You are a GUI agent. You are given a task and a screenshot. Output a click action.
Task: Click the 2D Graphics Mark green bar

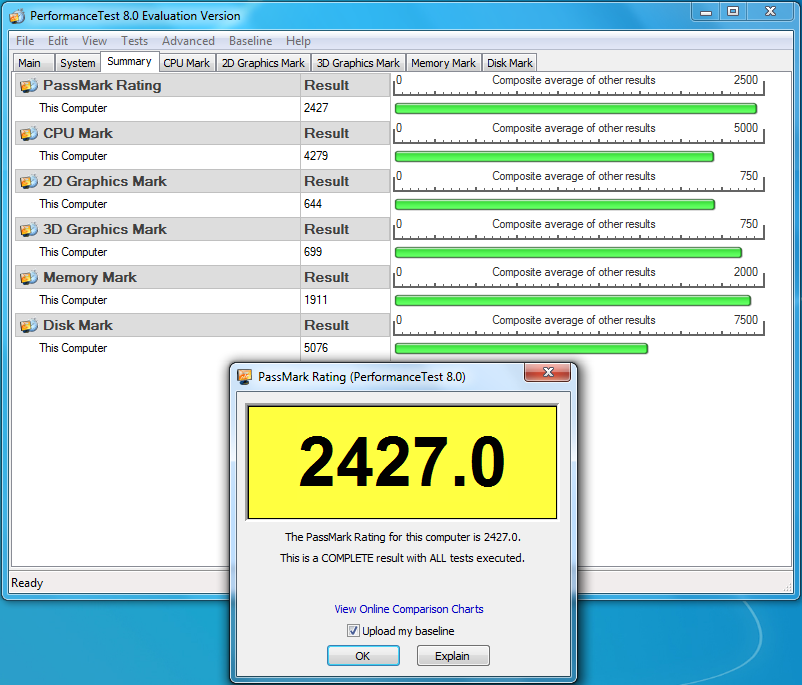click(555, 205)
